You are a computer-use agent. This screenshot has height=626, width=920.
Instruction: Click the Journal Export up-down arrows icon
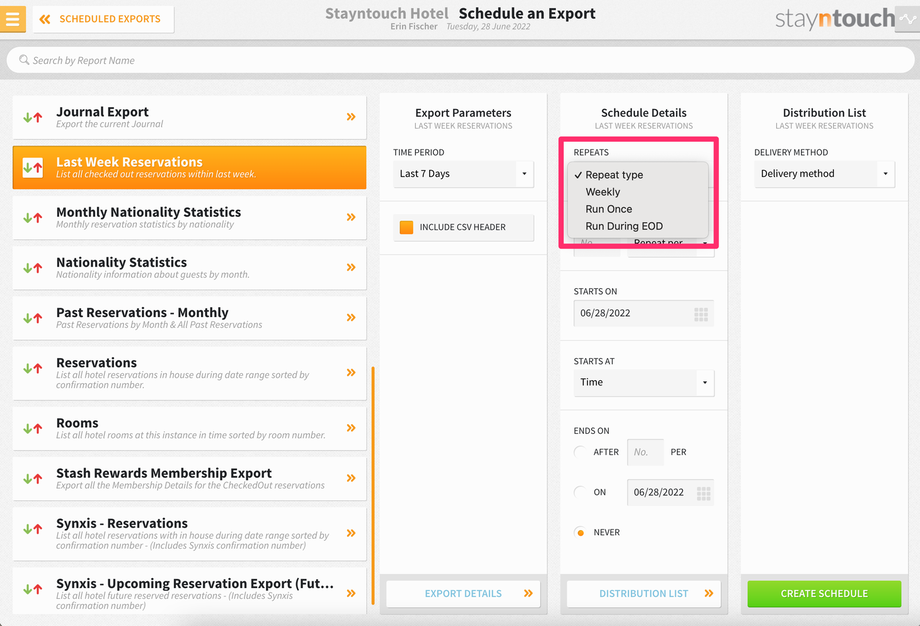pos(33,117)
